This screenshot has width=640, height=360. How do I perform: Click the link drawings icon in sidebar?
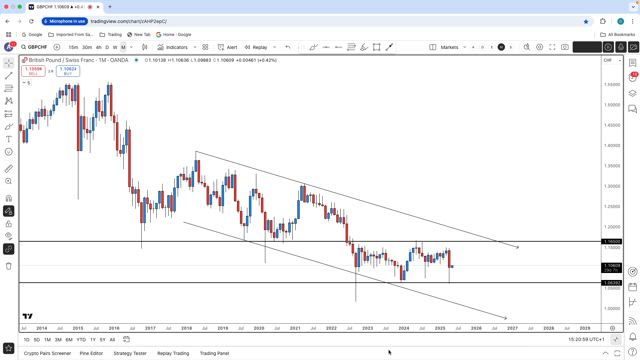[x=9, y=249]
